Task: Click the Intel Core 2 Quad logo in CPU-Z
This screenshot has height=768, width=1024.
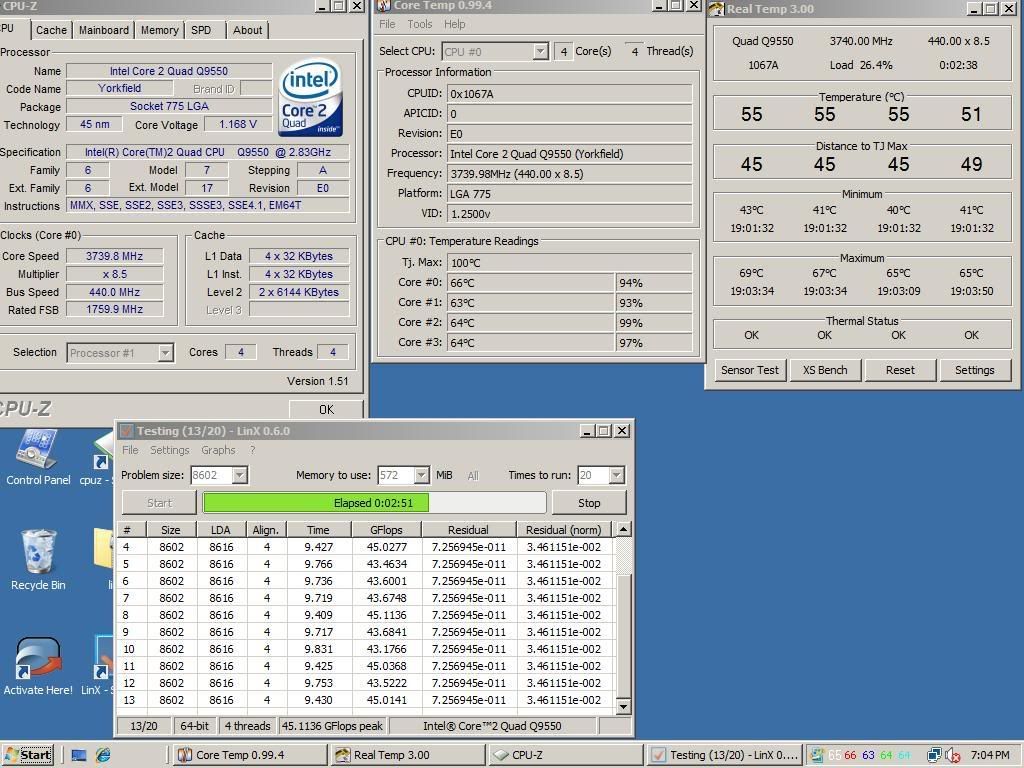Action: tap(311, 97)
